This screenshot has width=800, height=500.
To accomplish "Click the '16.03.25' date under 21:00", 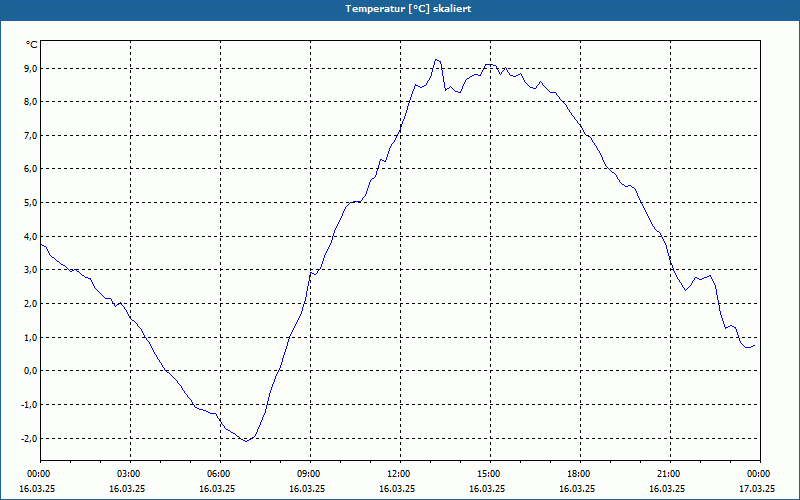I will click(667, 488).
